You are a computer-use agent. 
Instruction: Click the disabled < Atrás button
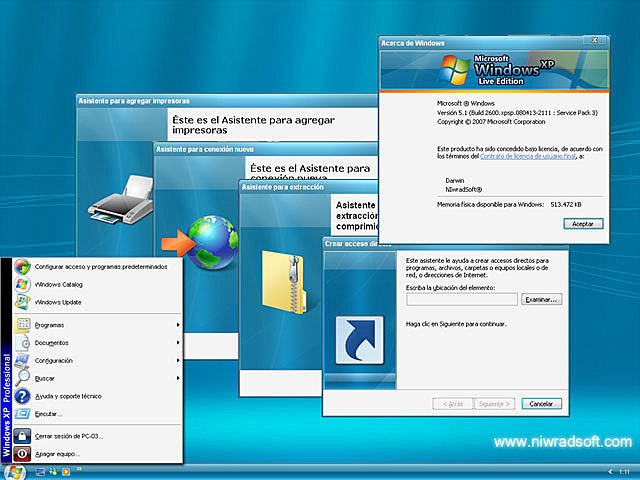[453, 404]
